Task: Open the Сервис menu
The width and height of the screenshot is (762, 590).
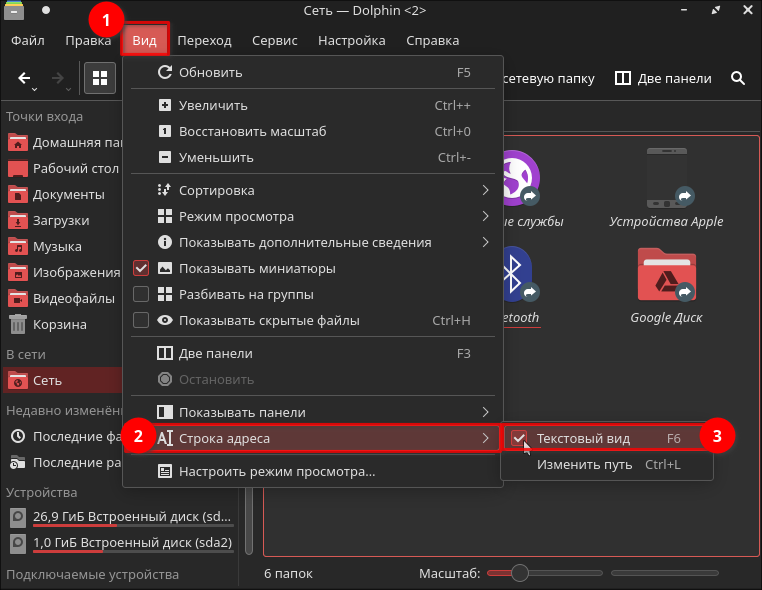Action: pyautogui.click(x=274, y=41)
